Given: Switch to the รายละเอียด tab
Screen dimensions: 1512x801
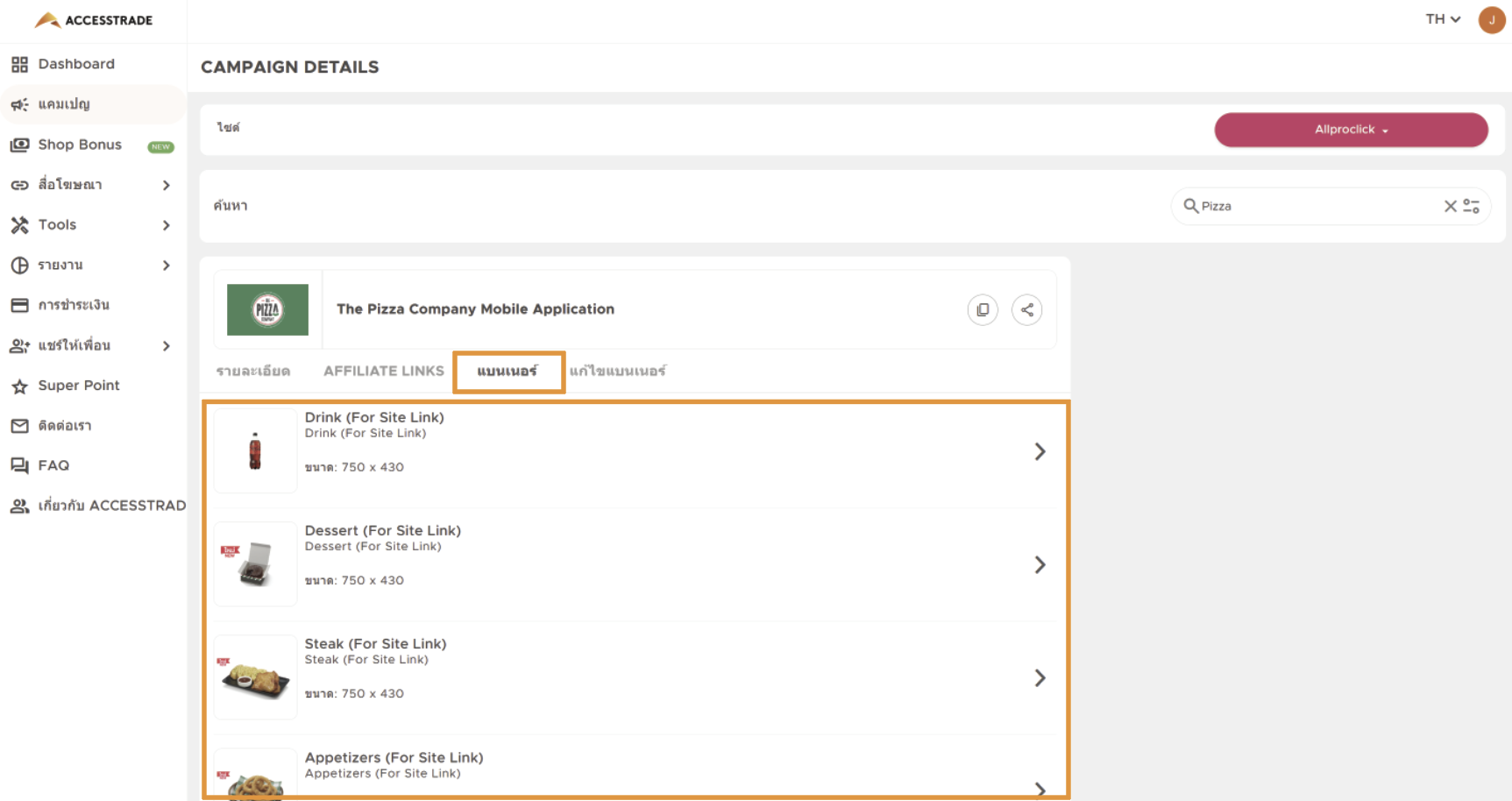Looking at the screenshot, I should coord(253,371).
